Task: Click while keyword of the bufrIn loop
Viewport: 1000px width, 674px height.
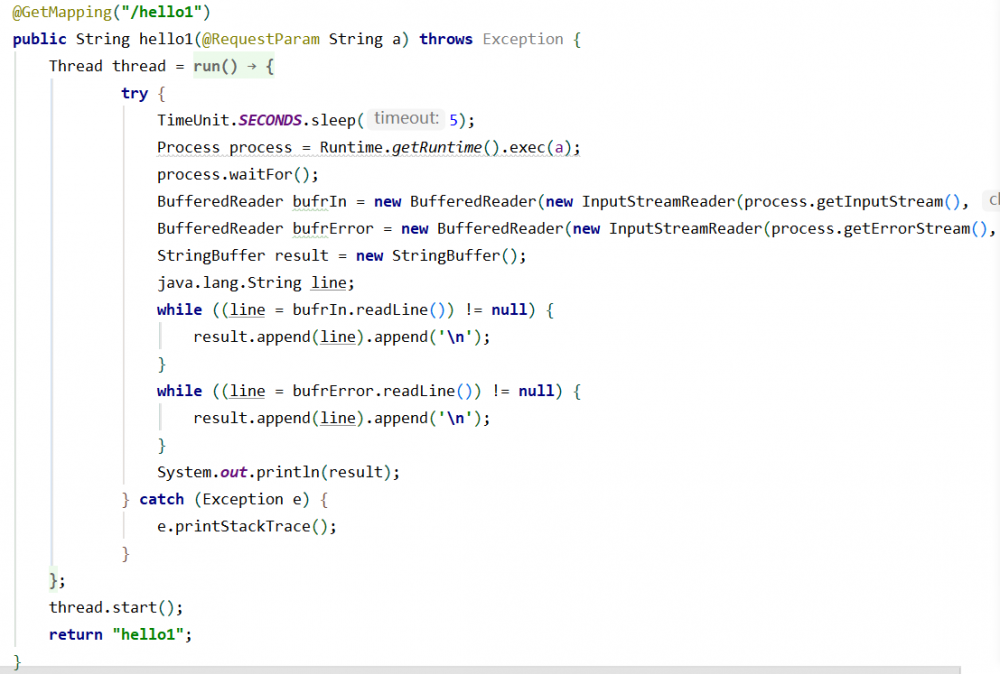Action: (x=179, y=311)
